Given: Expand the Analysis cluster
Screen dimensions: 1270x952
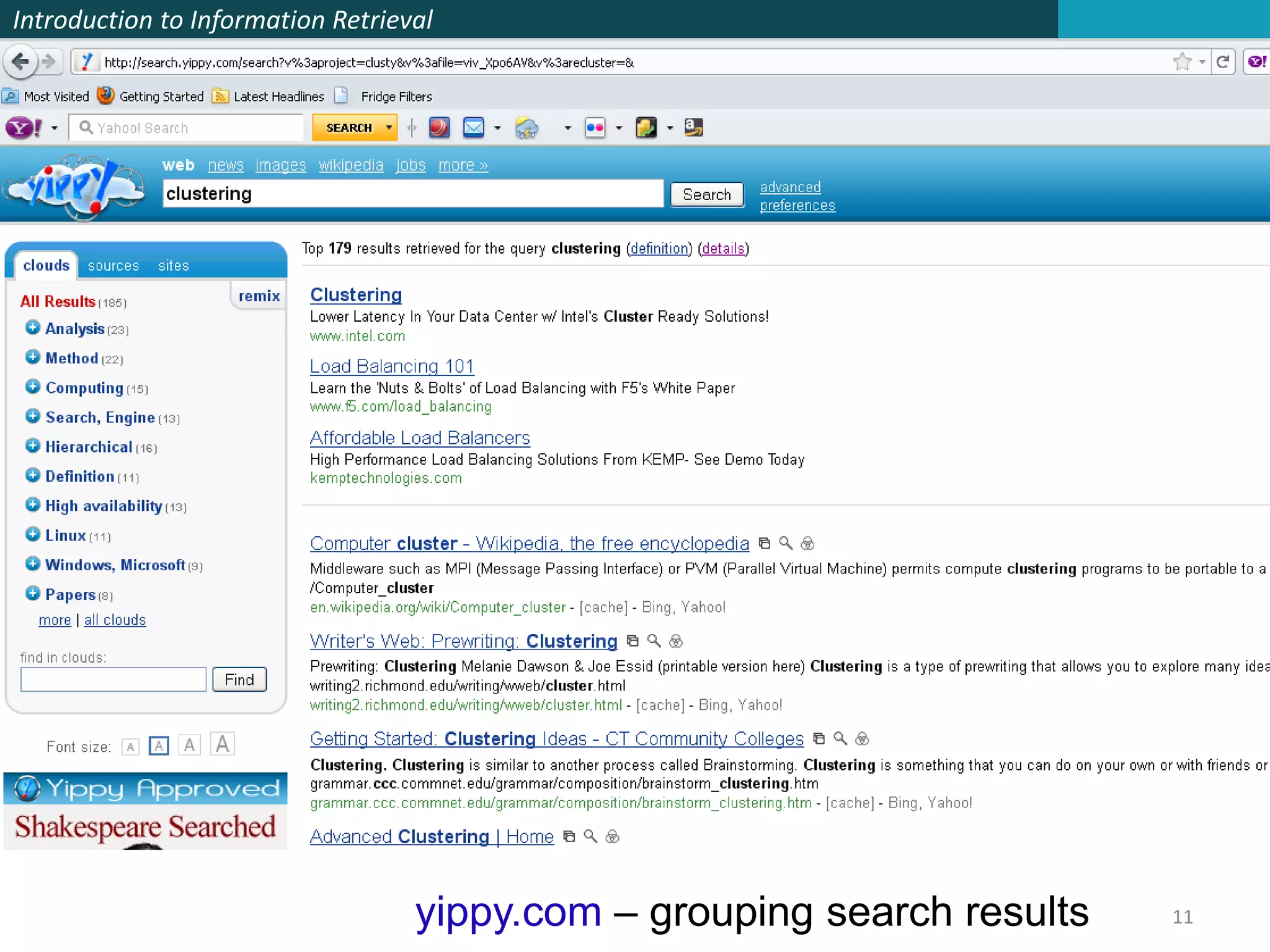Looking at the screenshot, I should pyautogui.click(x=33, y=327).
